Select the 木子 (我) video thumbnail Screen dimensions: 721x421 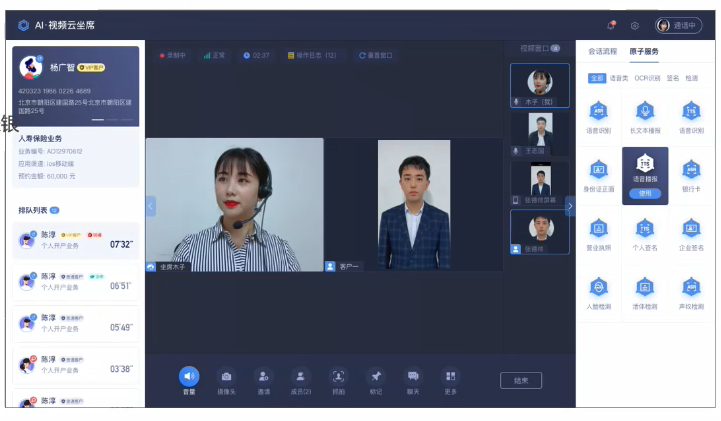(x=540, y=85)
